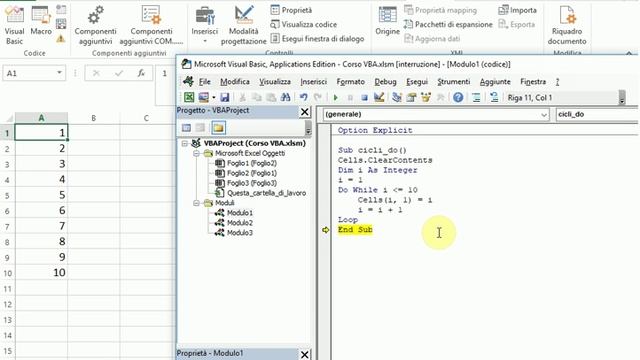Click Esegui finestra di dialogo
This screenshot has height=360, width=640.
tap(317, 39)
